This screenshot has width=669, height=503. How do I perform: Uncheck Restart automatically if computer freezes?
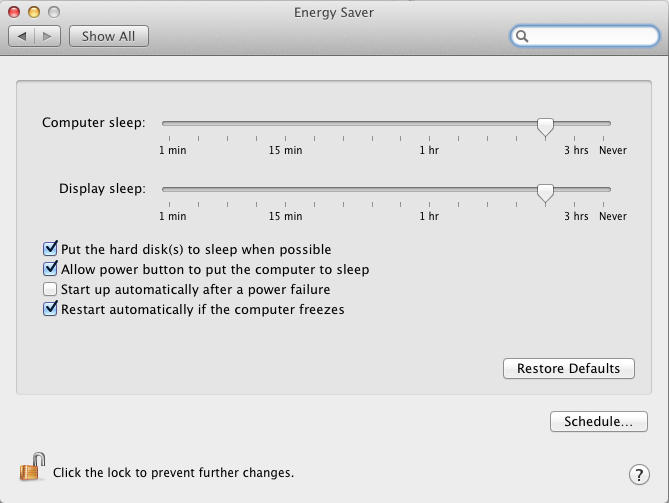click(x=50, y=308)
